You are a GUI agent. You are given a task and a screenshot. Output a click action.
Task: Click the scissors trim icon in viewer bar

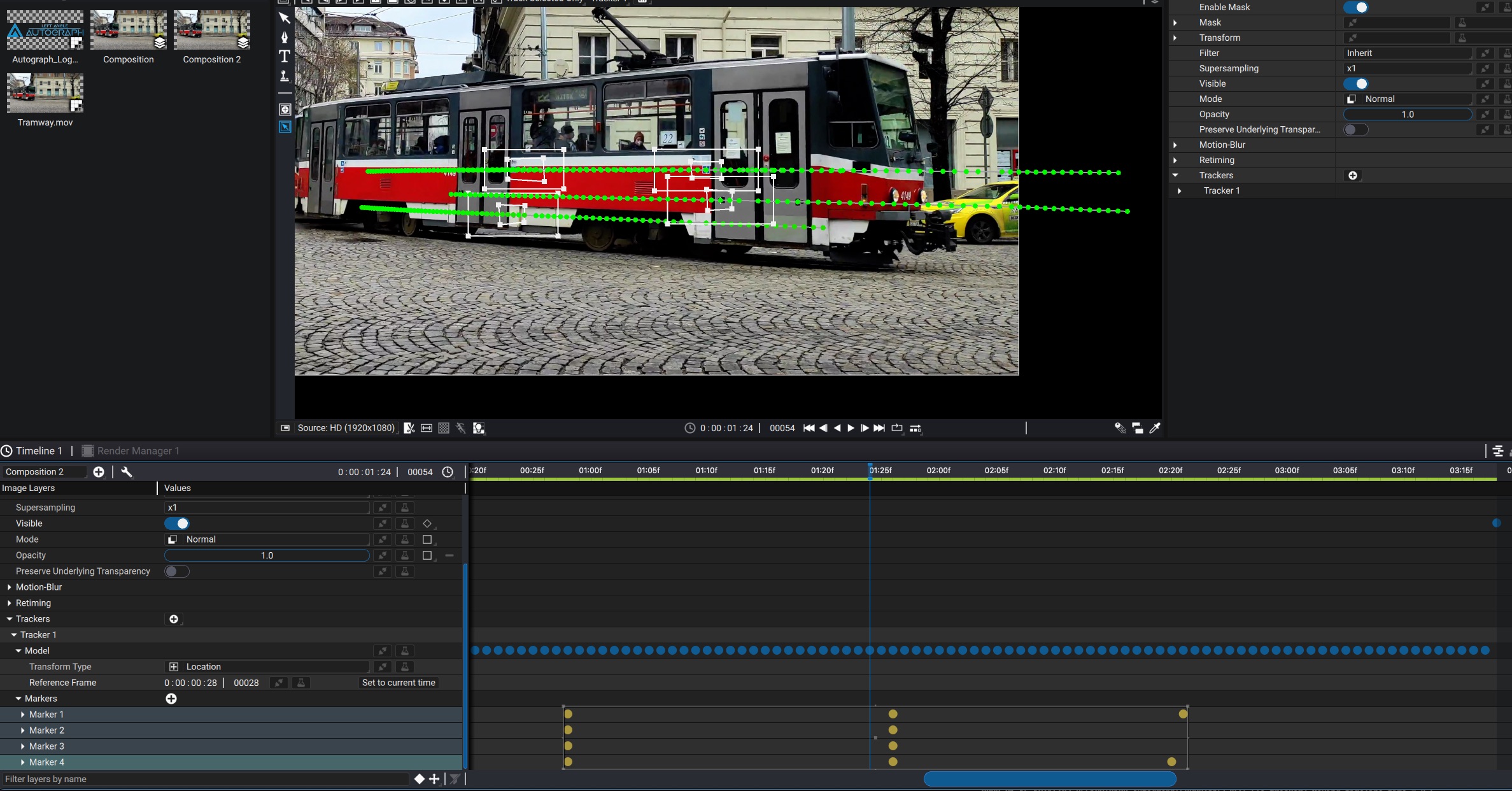[409, 428]
